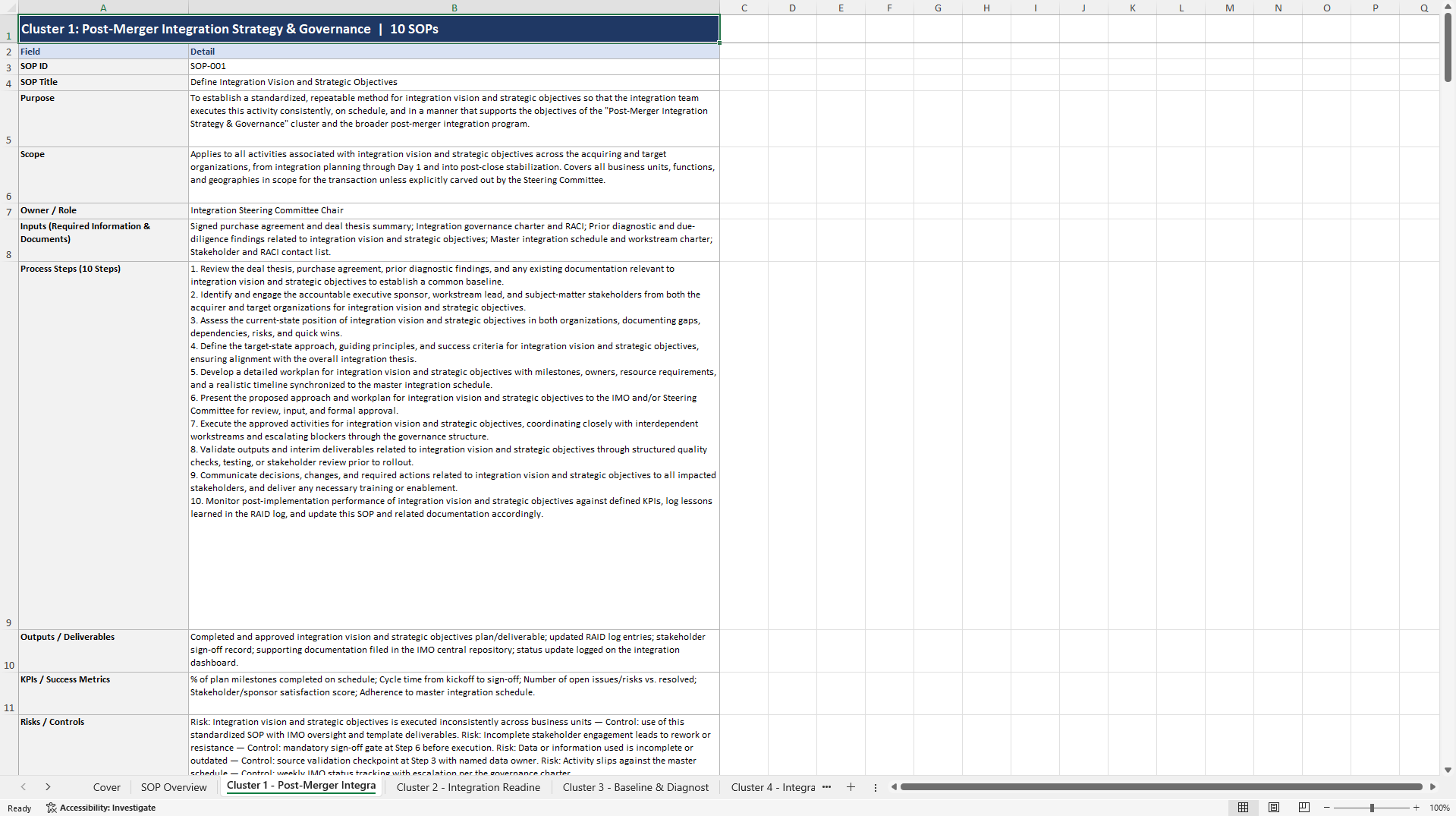
Task: Switch to Page Layout view icon
Action: click(1274, 808)
